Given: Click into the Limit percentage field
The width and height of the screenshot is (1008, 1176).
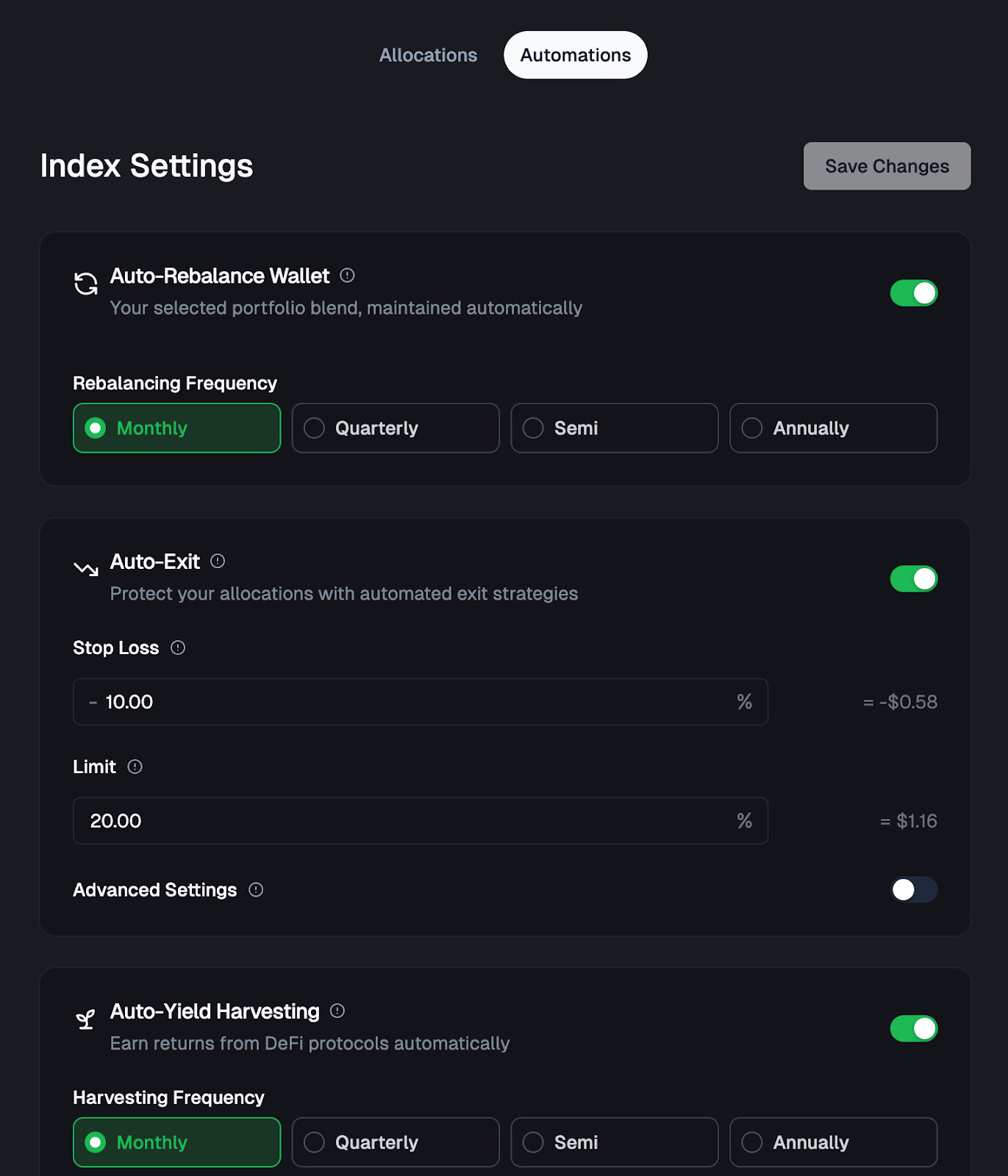Looking at the screenshot, I should 412,821.
